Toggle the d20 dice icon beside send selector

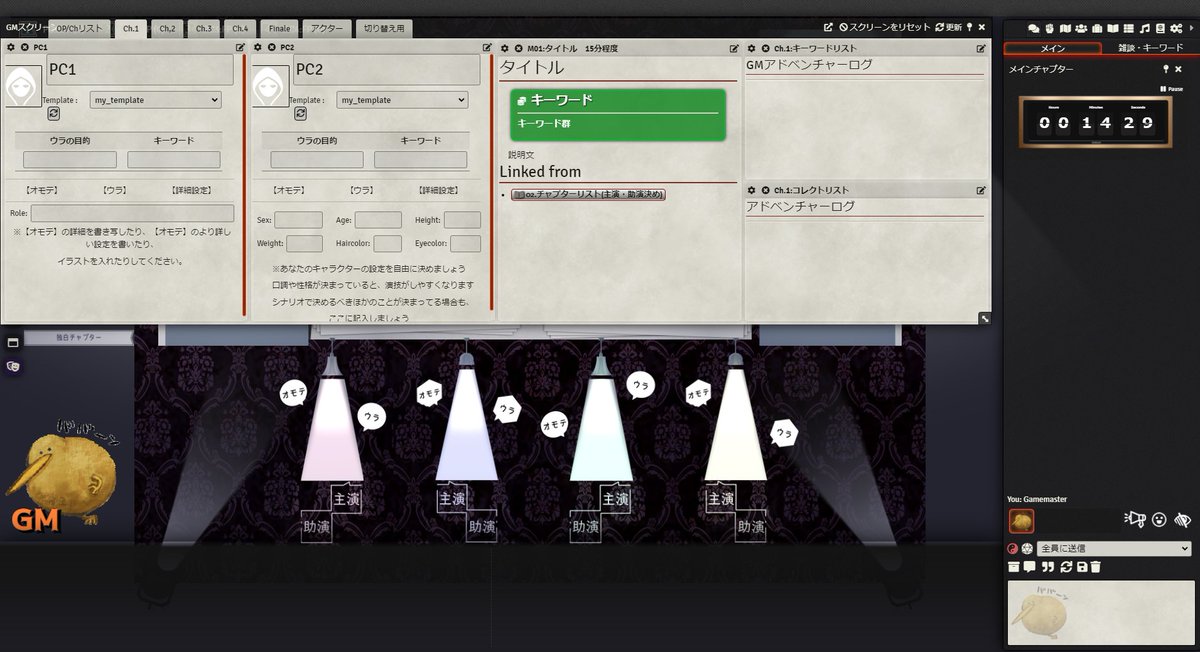(1027, 548)
